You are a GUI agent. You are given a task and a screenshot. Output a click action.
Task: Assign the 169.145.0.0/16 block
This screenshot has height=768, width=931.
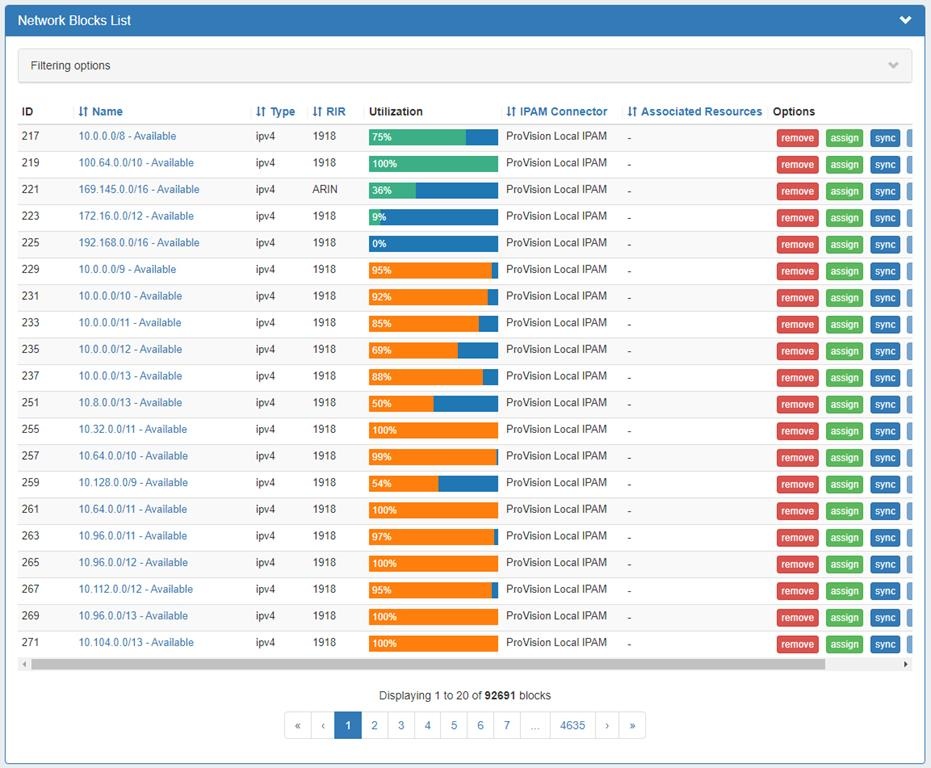point(844,191)
